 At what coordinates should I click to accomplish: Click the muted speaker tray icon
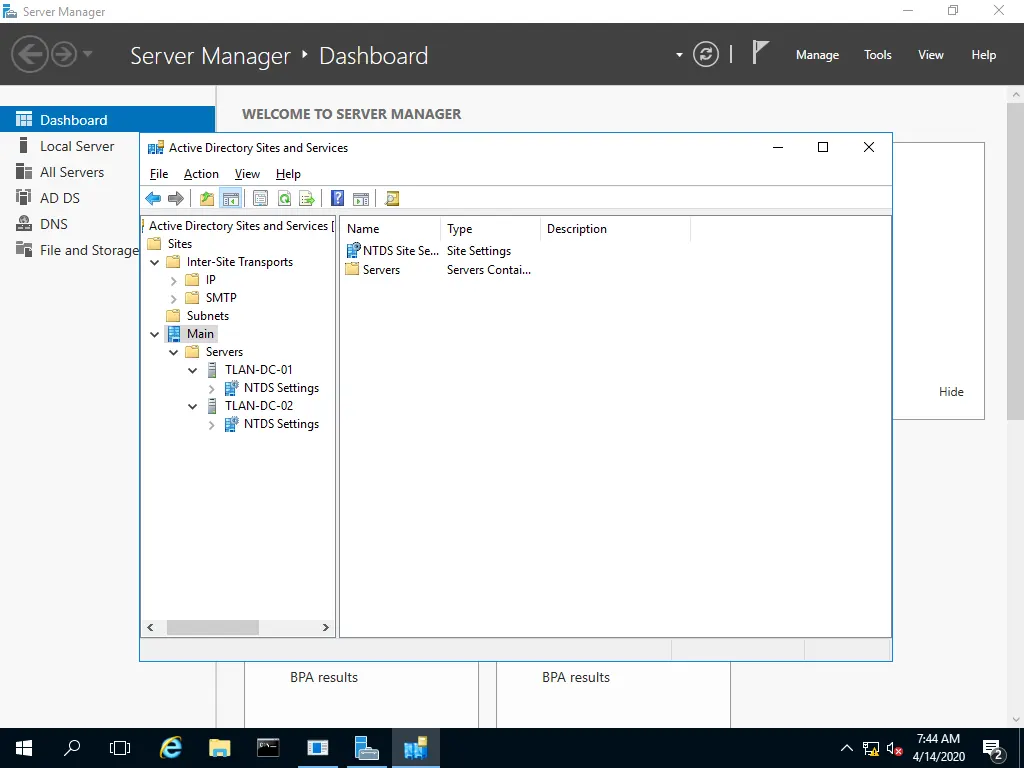coord(894,748)
